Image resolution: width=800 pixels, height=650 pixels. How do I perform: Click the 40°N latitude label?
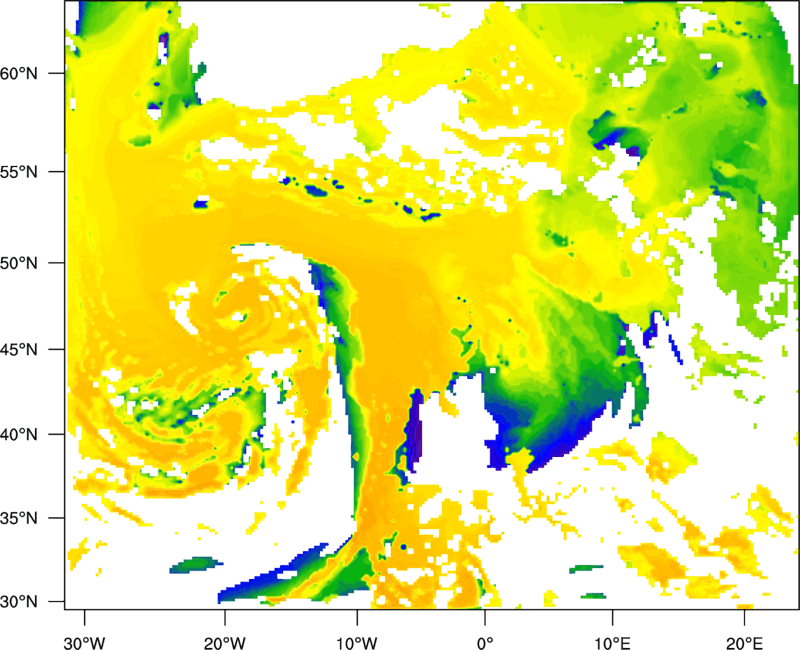click(x=19, y=435)
